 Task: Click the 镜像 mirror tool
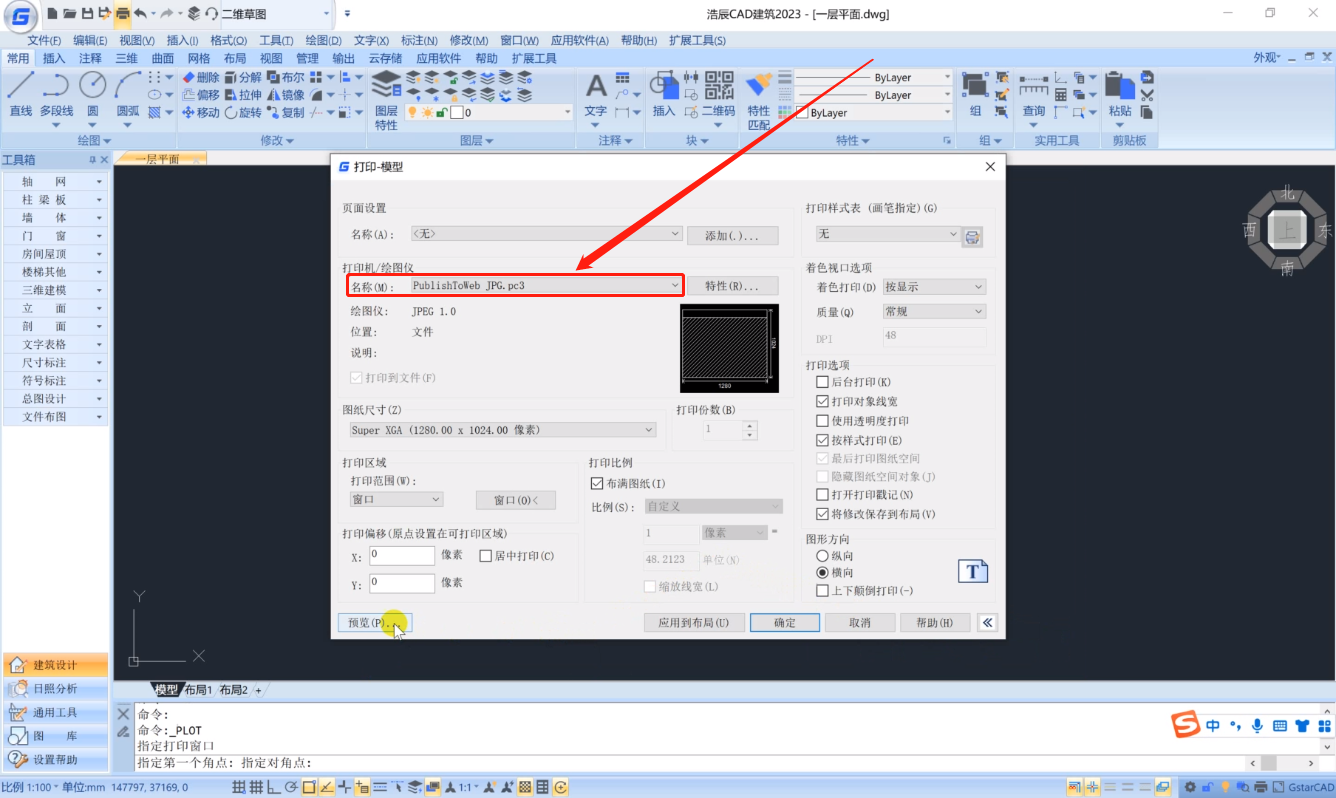[x=286, y=95]
